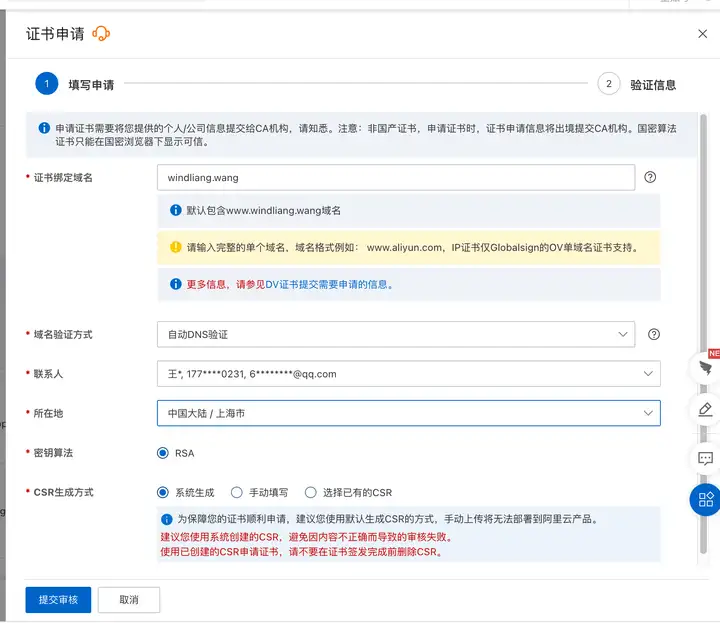Select the RSA key algorithm radio
Viewport: 720px width, 625px height.
(x=163, y=453)
